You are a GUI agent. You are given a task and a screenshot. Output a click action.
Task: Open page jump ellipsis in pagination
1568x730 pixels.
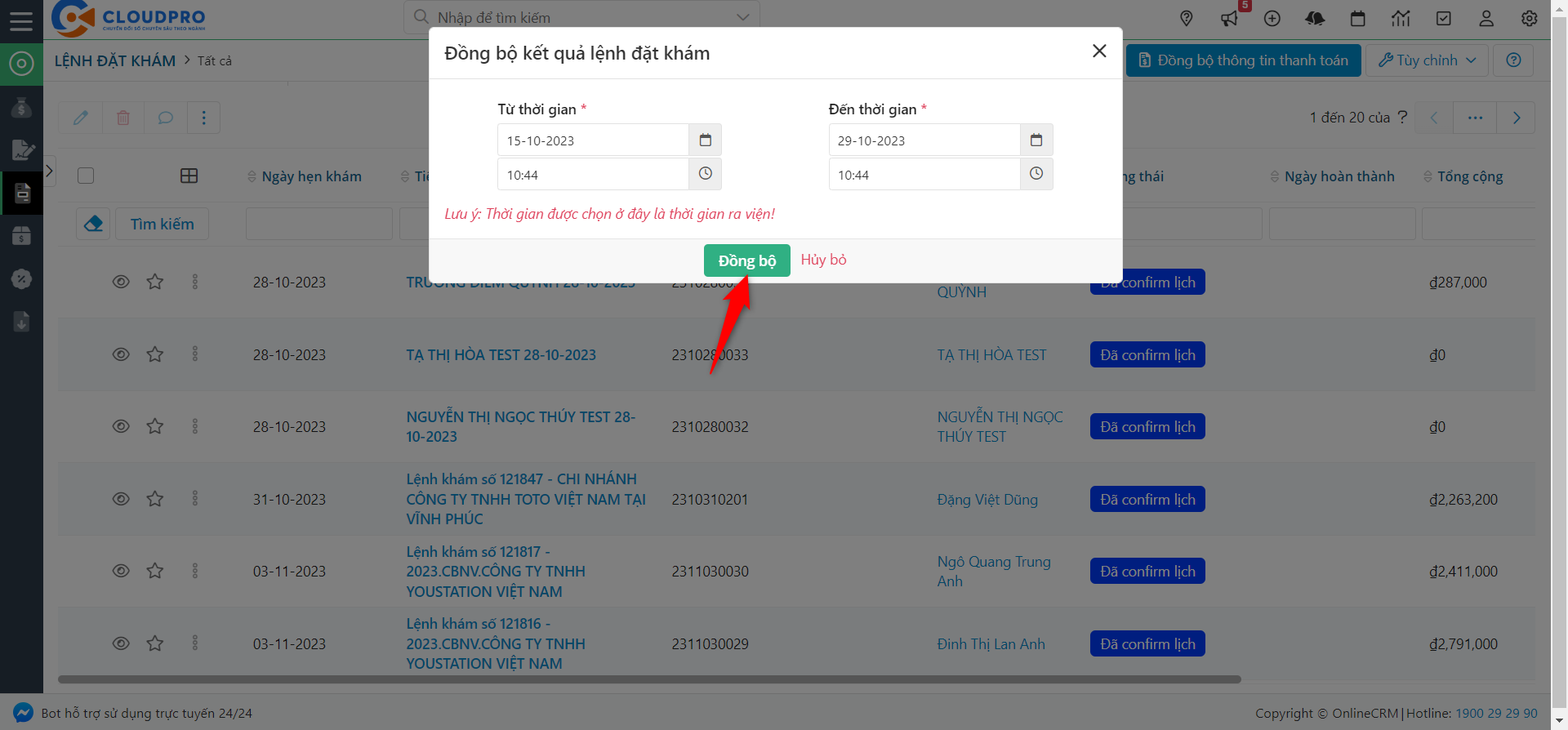point(1475,118)
